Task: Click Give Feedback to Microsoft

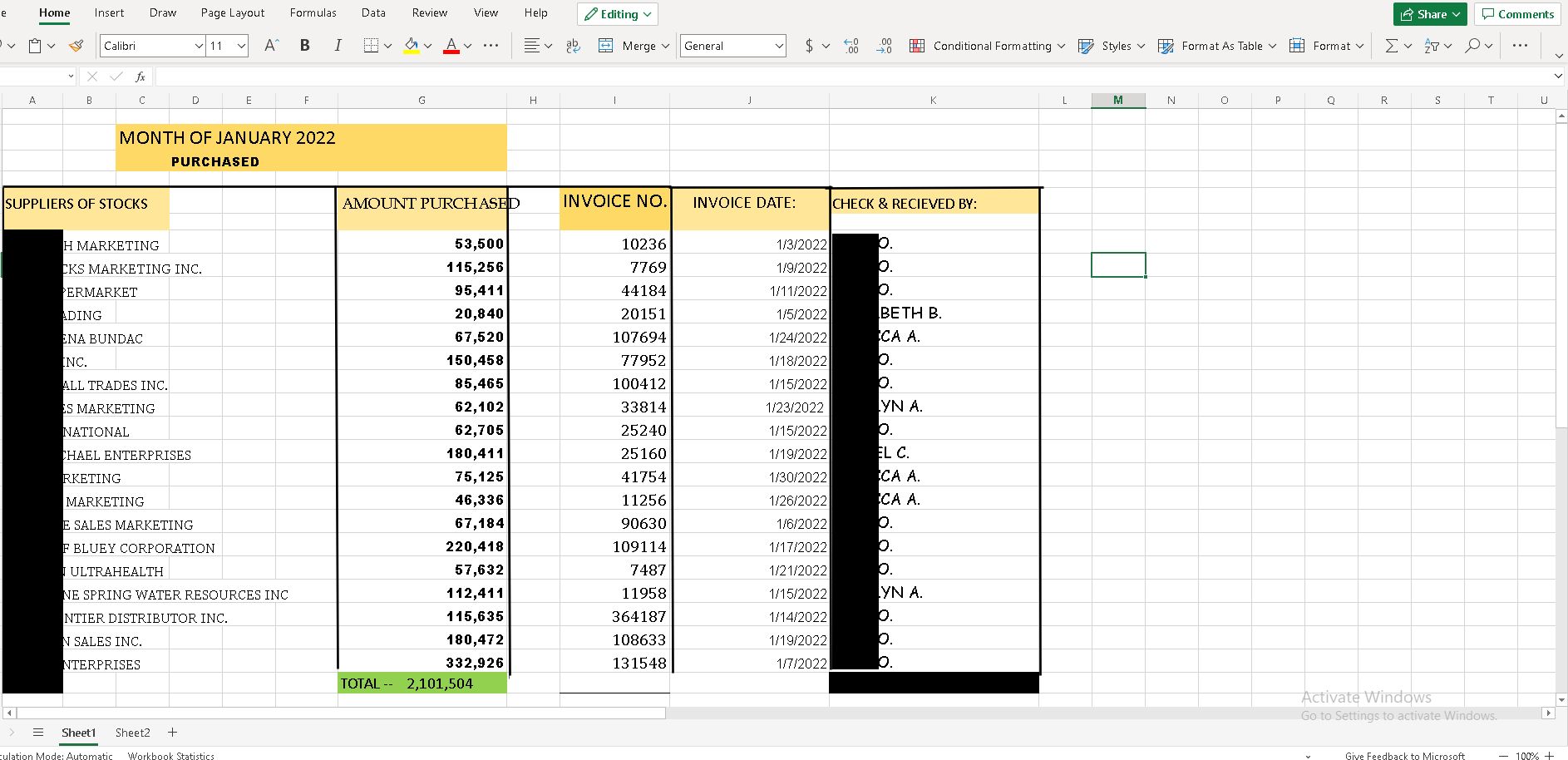Action: pyautogui.click(x=1405, y=756)
